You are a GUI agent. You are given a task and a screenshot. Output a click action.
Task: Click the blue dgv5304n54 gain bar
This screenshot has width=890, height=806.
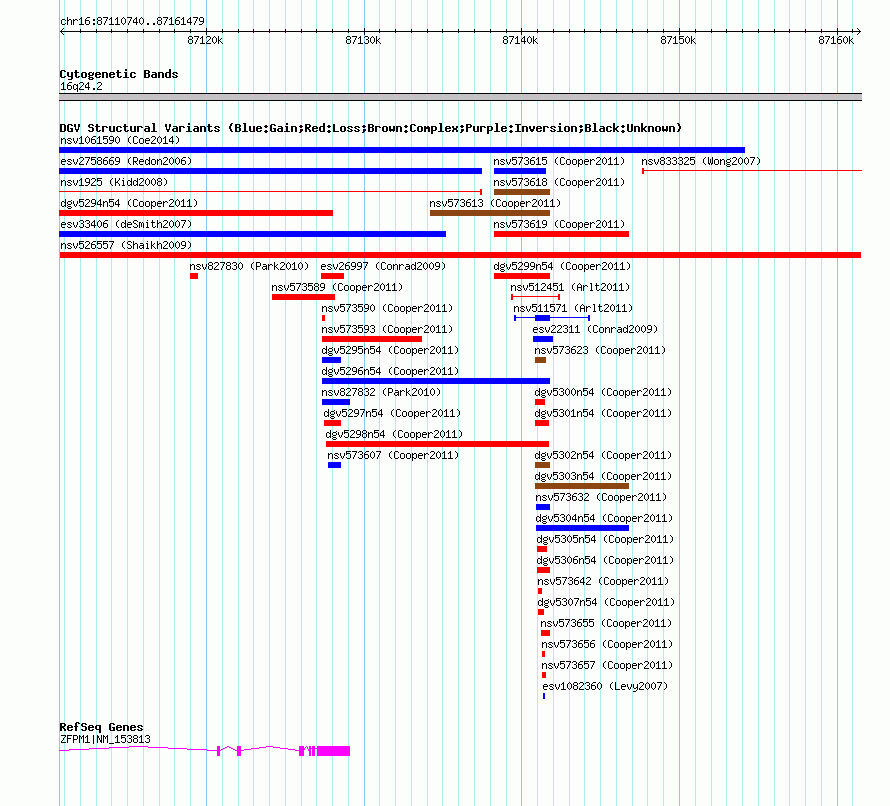(x=582, y=528)
